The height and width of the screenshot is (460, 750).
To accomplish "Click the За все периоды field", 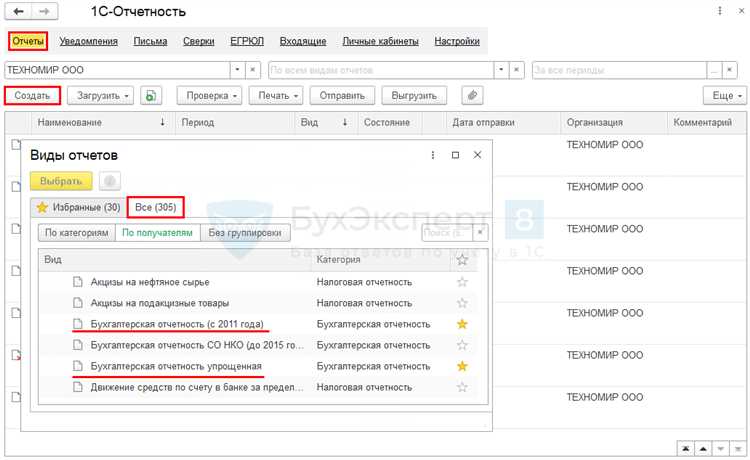I will (x=619, y=70).
